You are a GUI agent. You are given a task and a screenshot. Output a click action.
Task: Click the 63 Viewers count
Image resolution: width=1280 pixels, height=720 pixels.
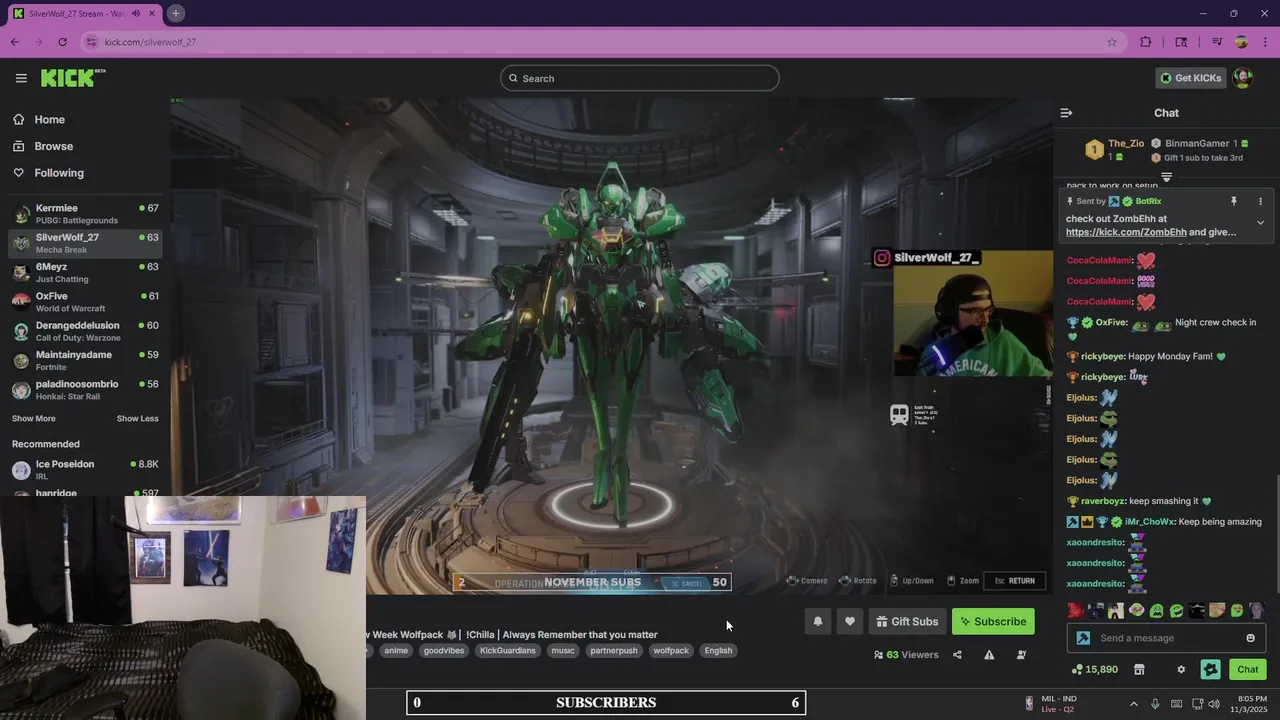tap(906, 655)
